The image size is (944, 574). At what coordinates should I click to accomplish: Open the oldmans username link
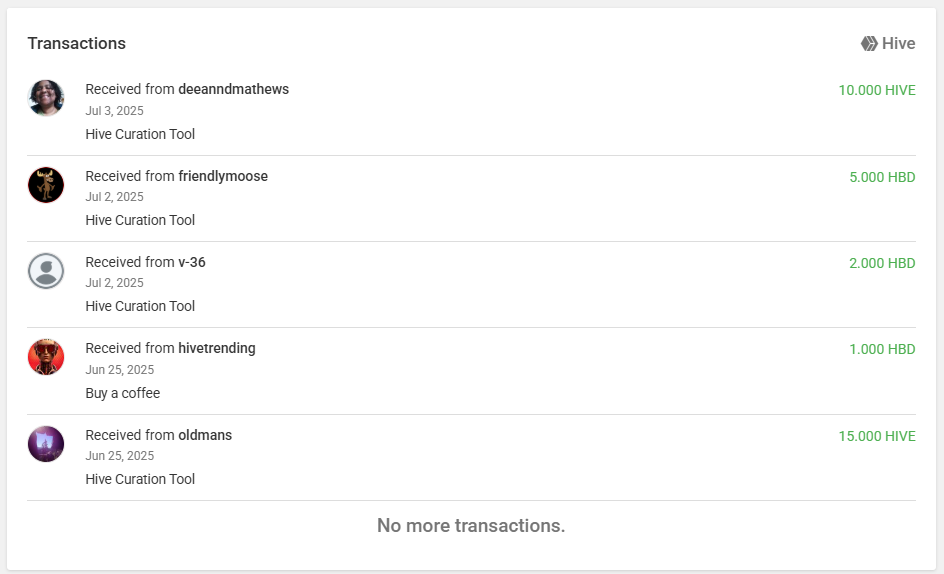(205, 435)
